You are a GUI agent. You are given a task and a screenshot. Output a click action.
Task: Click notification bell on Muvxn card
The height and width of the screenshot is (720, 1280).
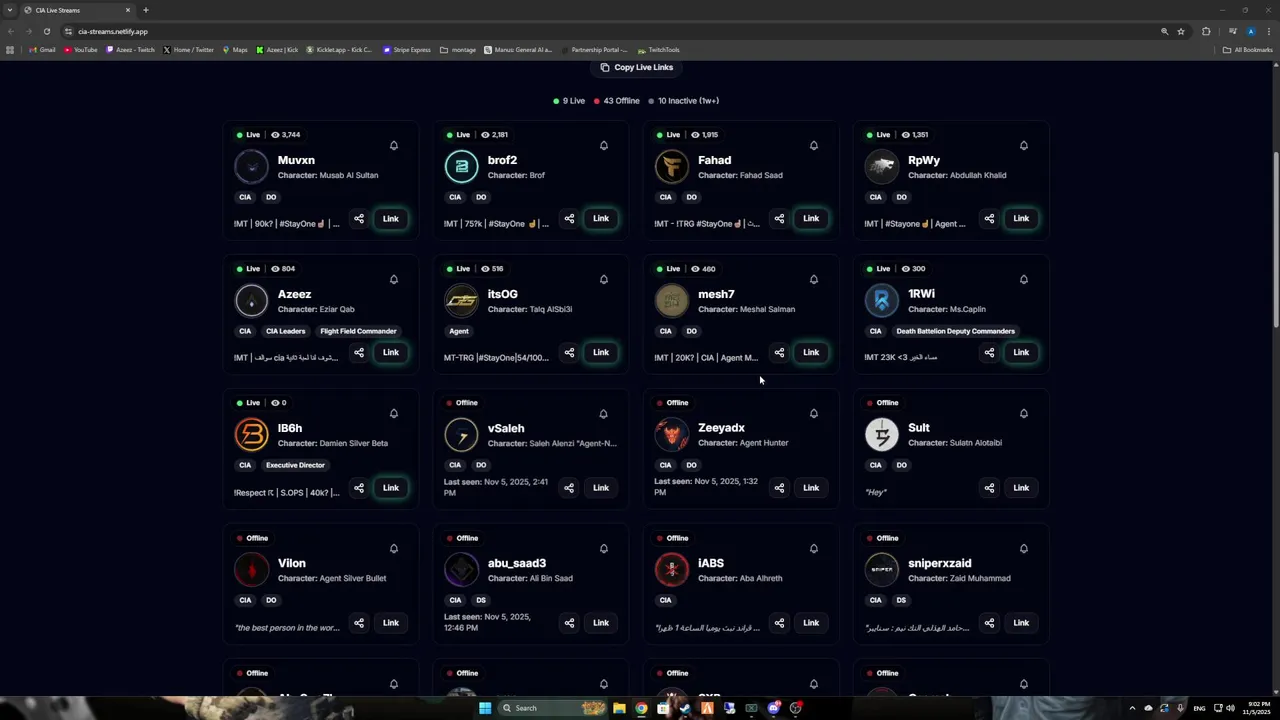pos(394,146)
